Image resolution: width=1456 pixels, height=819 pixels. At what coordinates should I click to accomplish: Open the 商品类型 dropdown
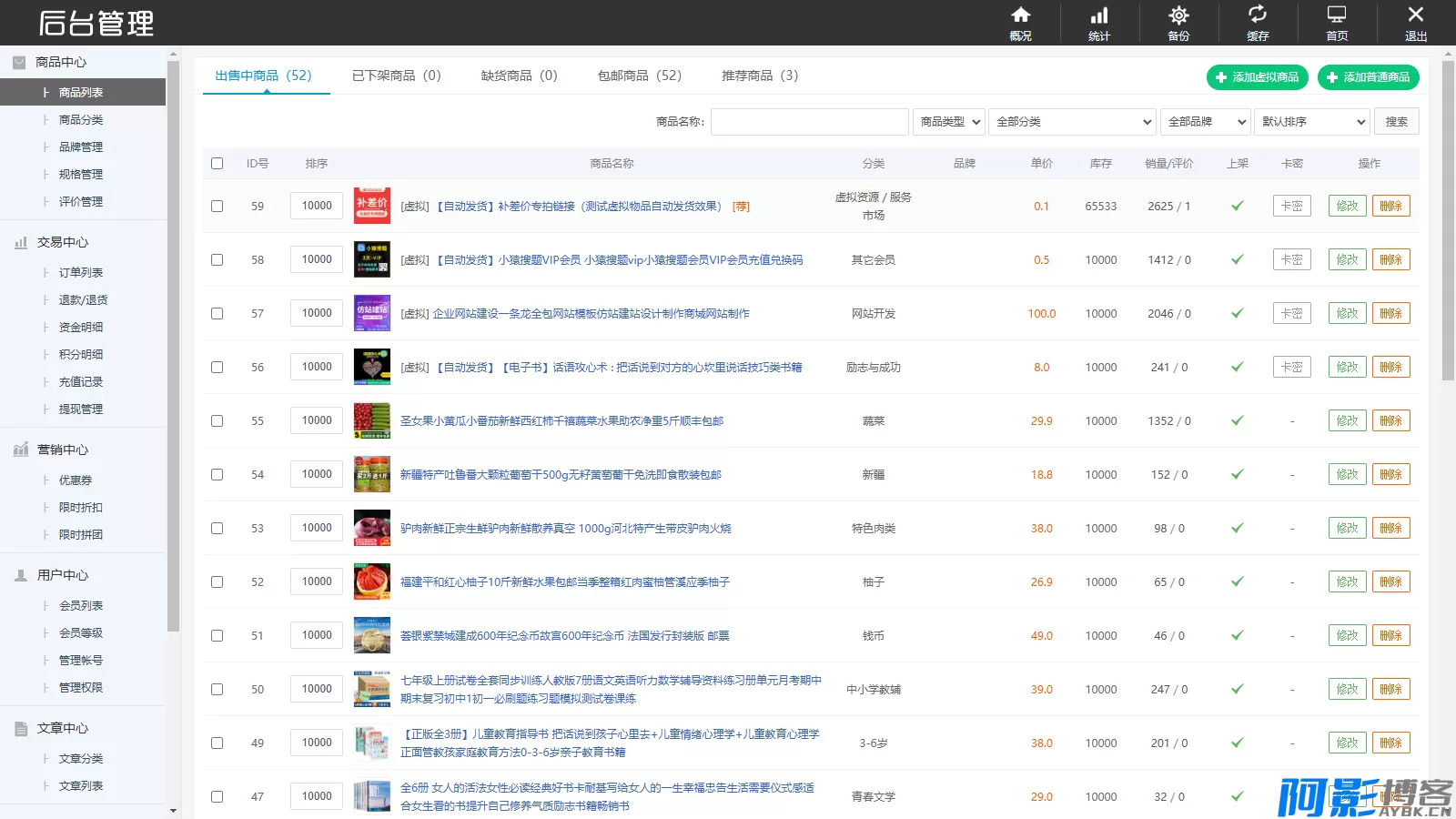click(949, 122)
